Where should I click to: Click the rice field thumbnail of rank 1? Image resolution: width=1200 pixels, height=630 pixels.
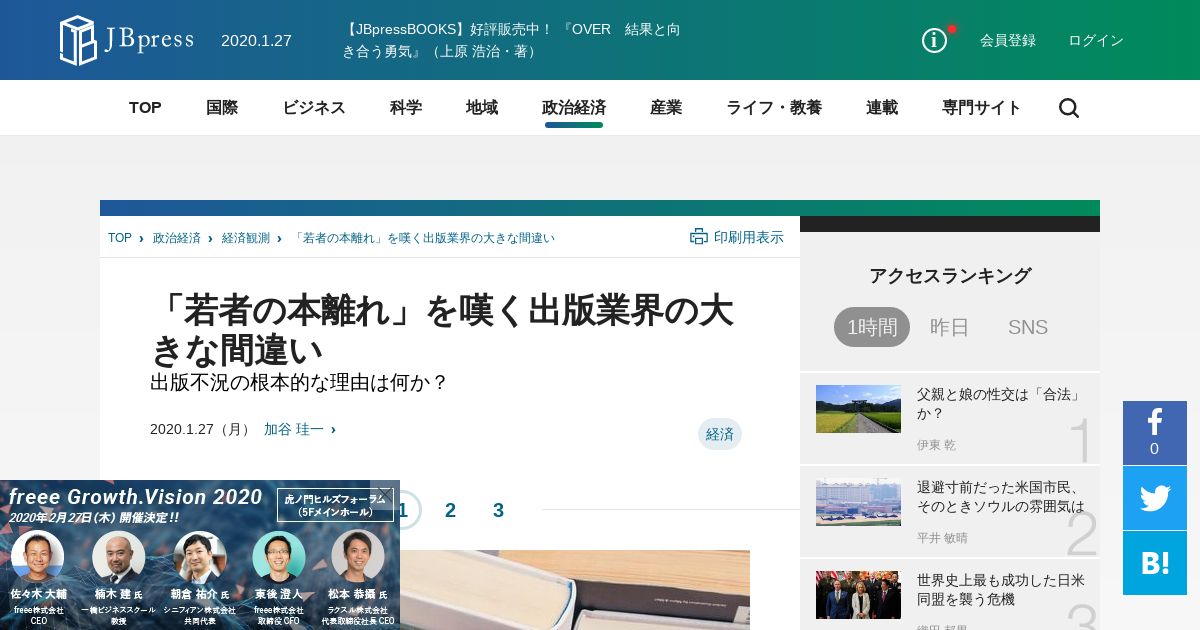click(858, 409)
